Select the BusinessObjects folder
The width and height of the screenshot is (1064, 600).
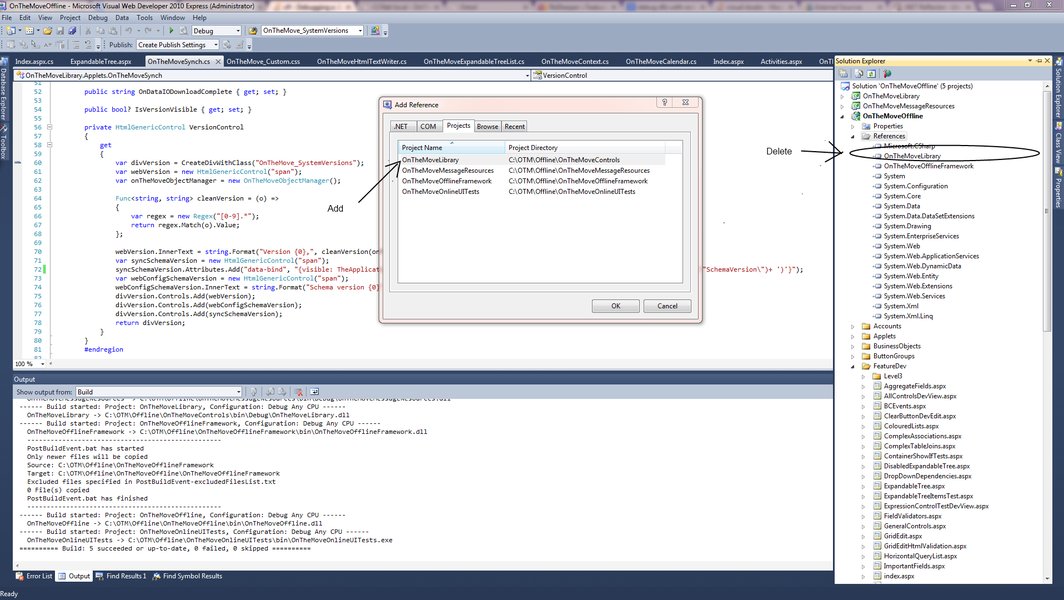(896, 346)
